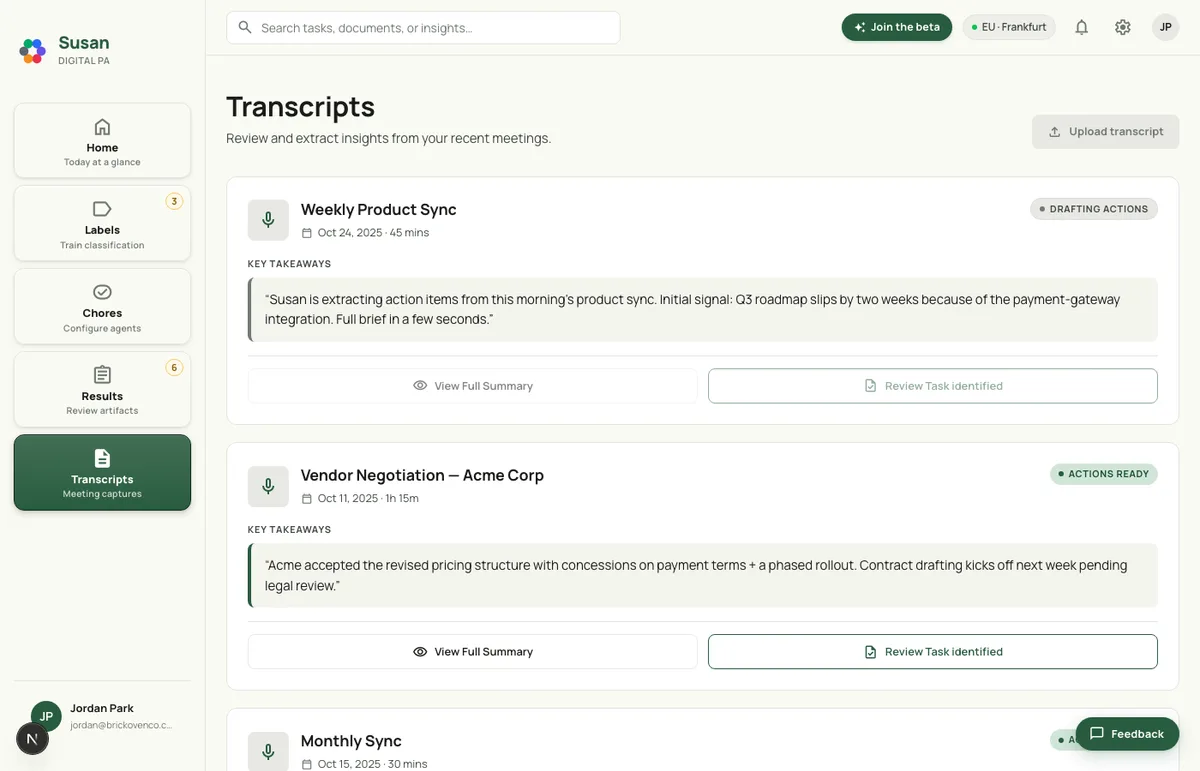The height and width of the screenshot is (771, 1200).
Task: Click the microphone icon for Monthly Sync
Action: (268, 751)
